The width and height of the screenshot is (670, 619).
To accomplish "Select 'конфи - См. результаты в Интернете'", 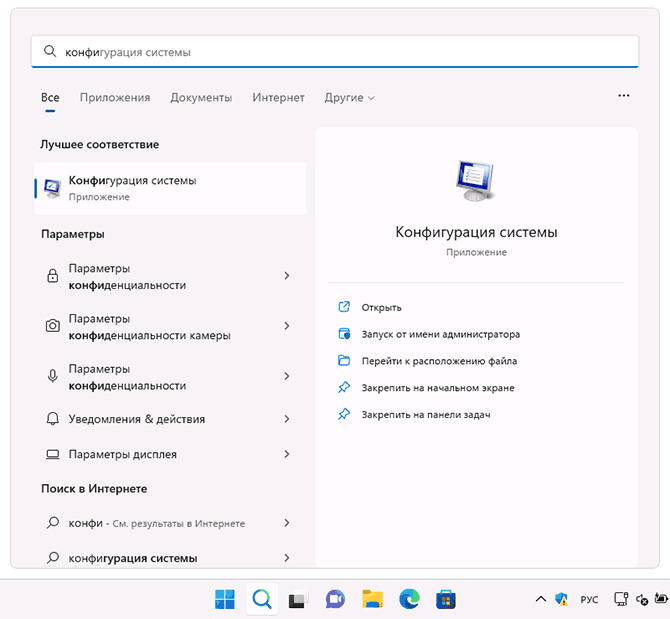I will pyautogui.click(x=170, y=523).
